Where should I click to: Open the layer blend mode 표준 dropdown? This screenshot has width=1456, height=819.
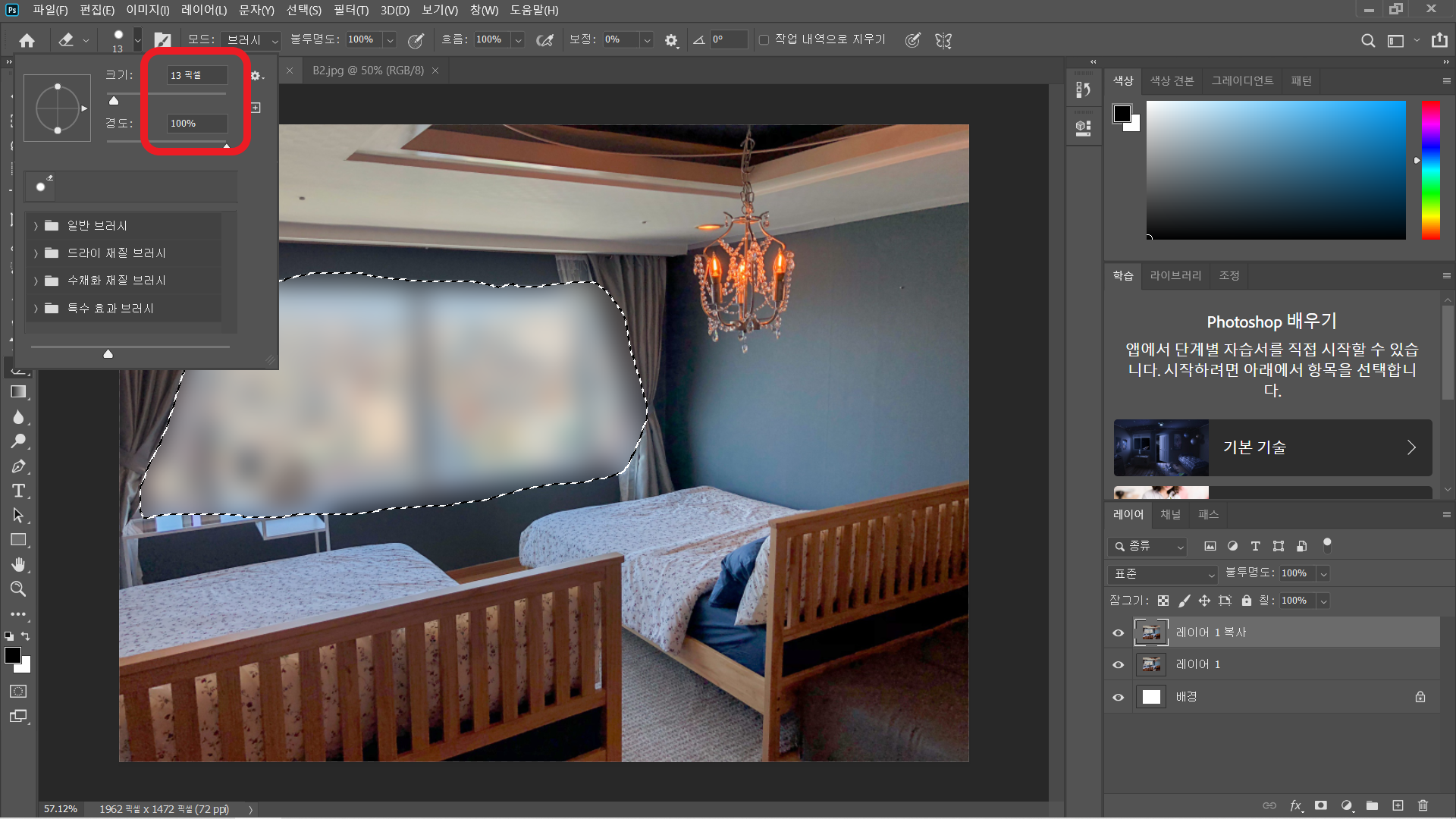[1163, 574]
